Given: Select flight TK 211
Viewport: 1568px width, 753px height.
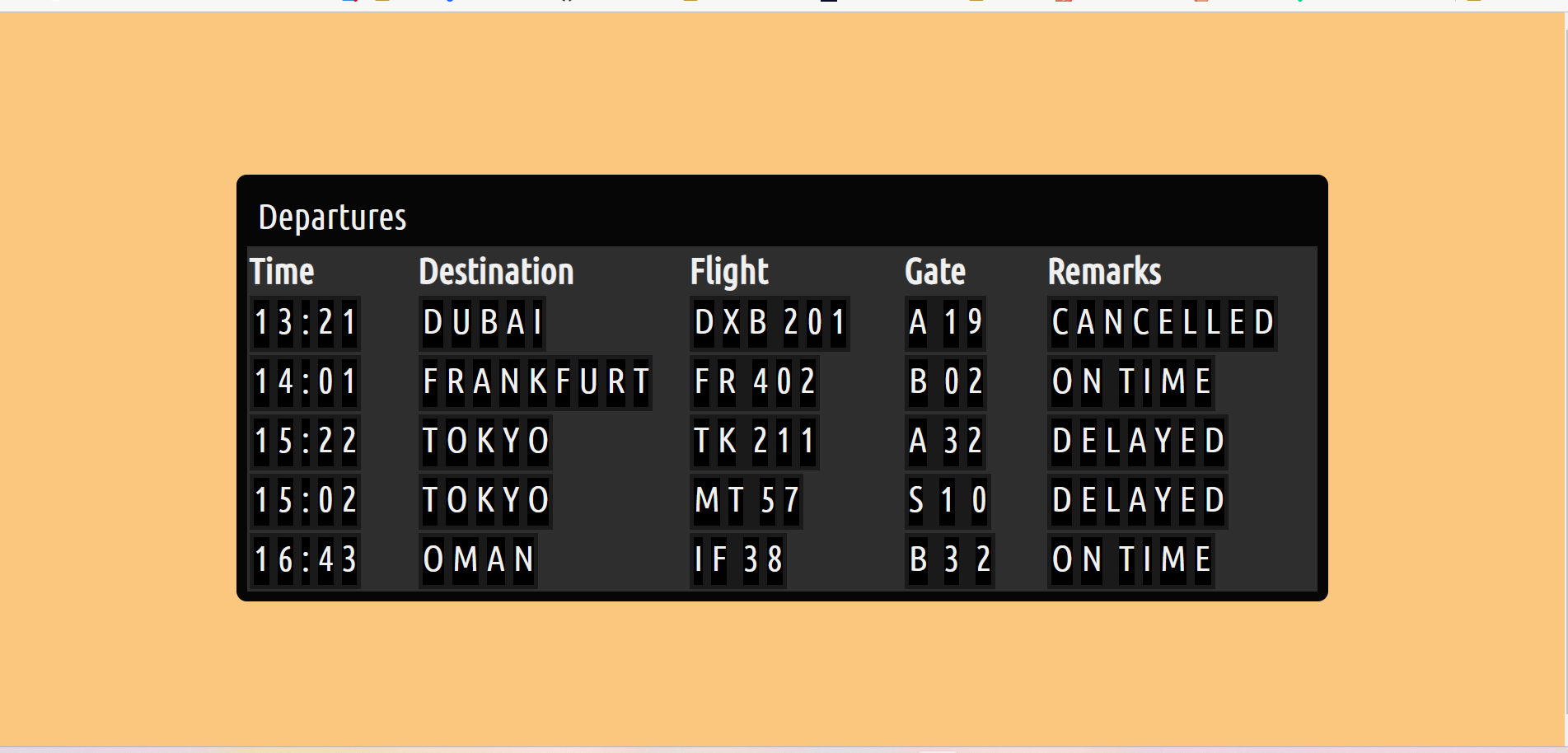Looking at the screenshot, I should [755, 442].
